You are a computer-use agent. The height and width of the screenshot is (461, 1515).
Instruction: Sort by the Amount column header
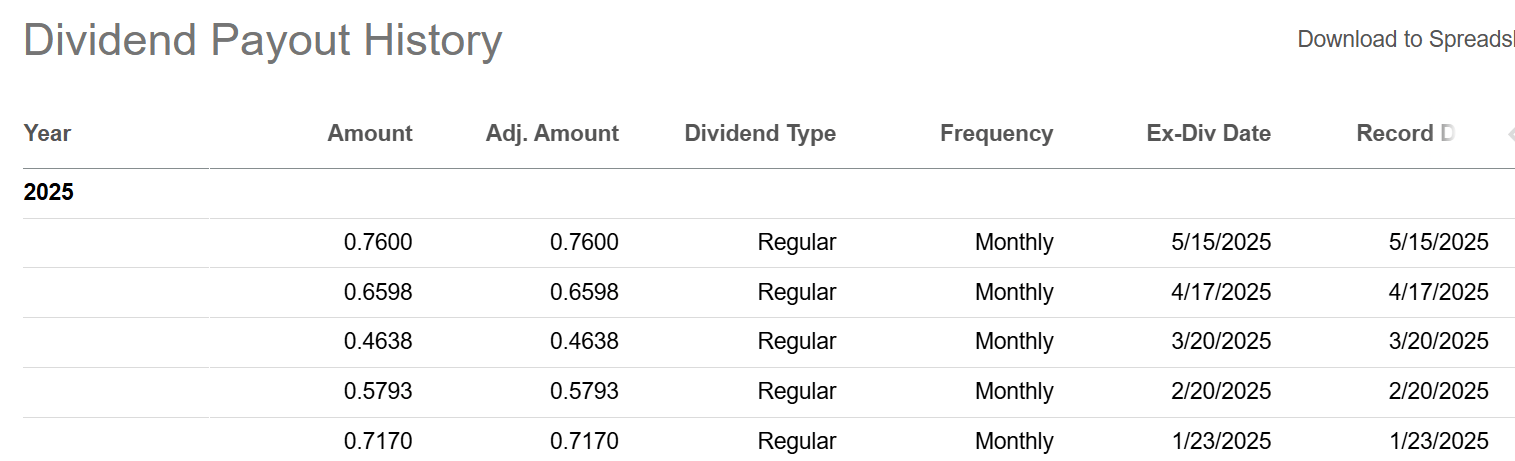tap(370, 133)
